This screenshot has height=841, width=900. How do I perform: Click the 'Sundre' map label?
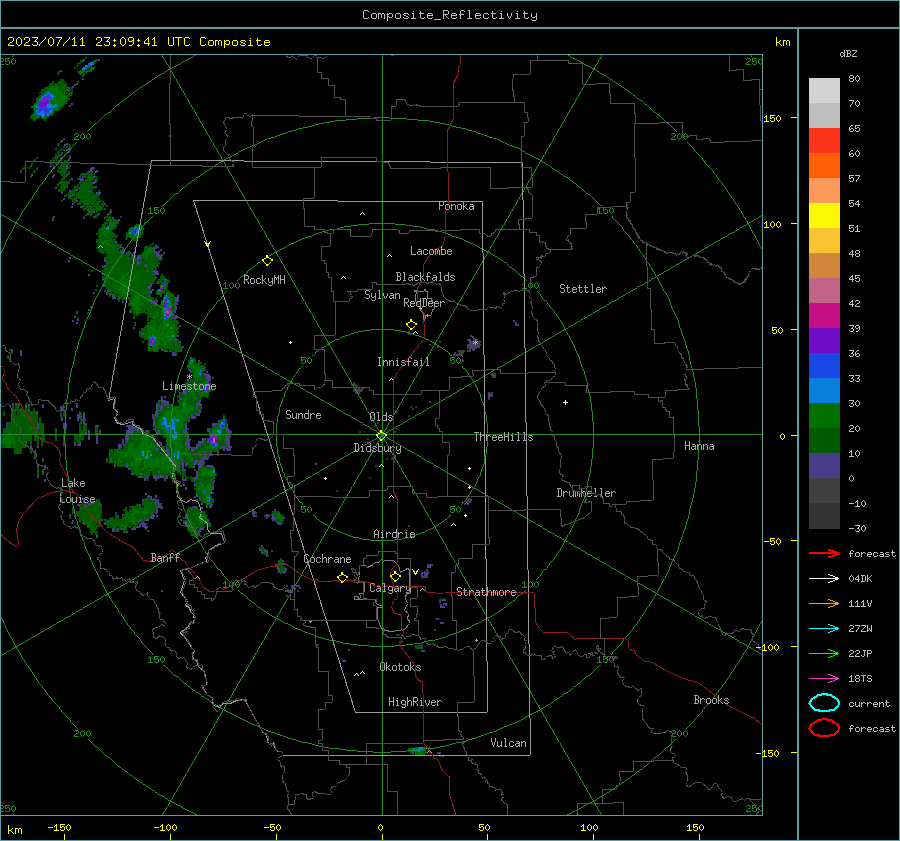coord(303,414)
